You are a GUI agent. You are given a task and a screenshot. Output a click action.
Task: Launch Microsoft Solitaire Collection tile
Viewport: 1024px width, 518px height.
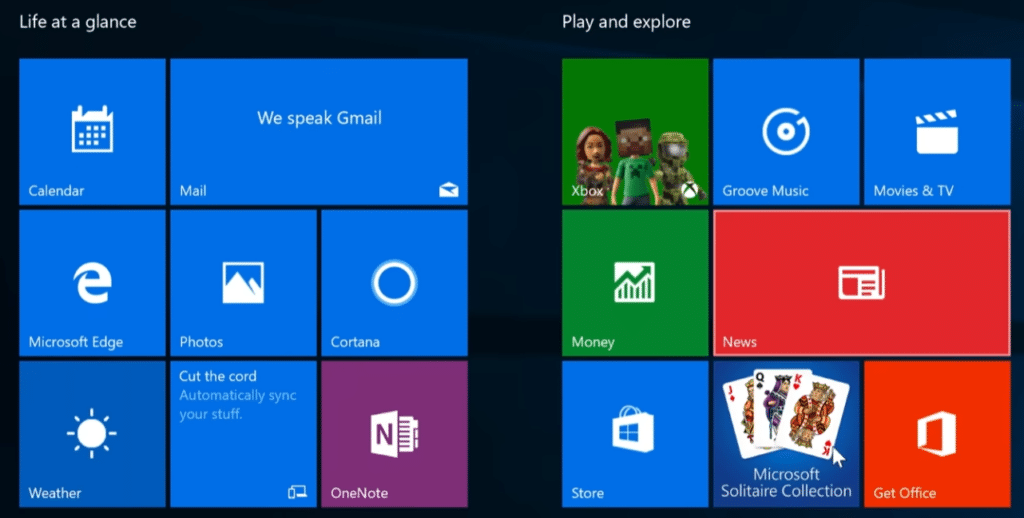click(x=786, y=434)
